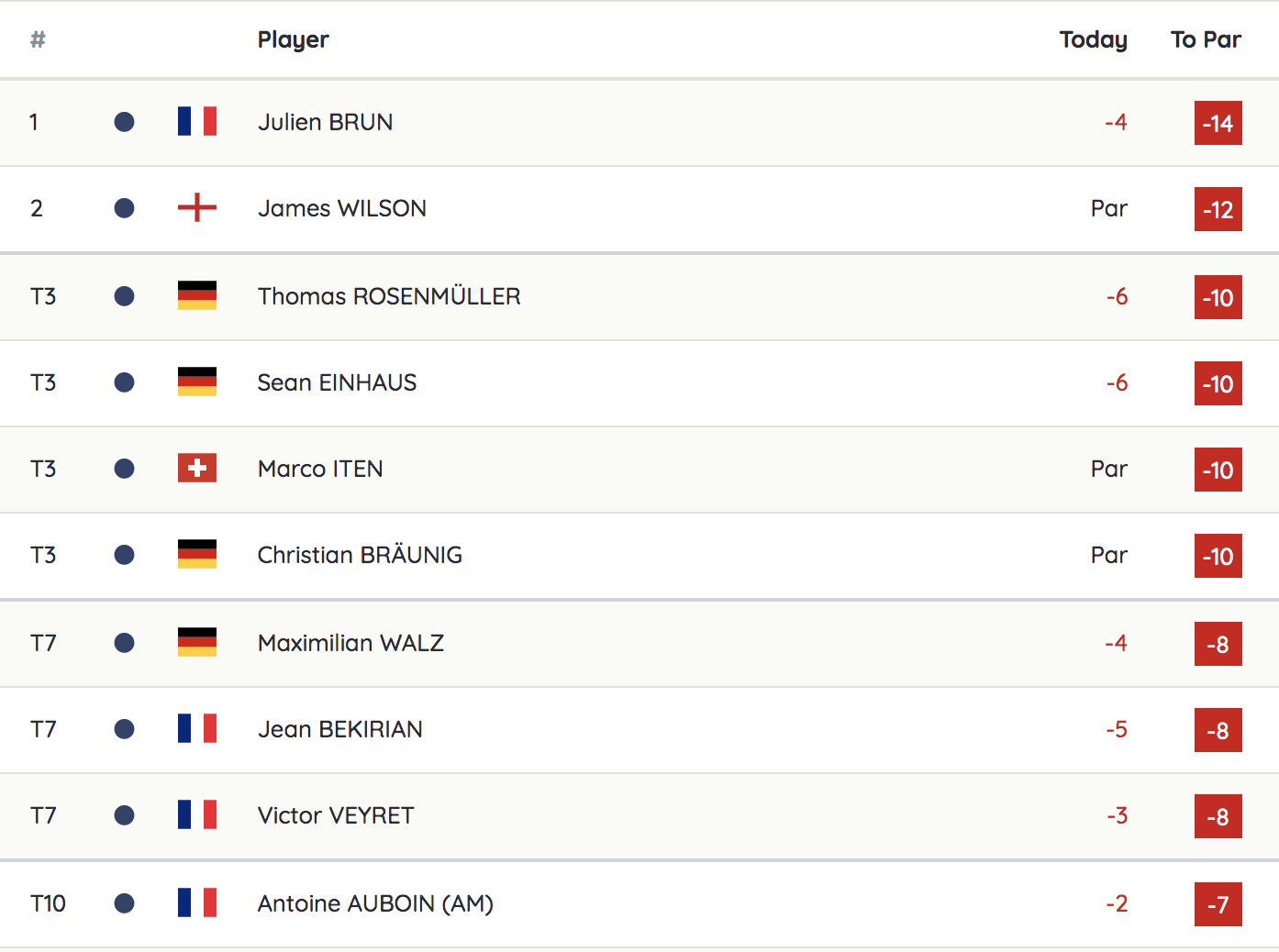The width and height of the screenshot is (1279, 952).
Task: Open Thomas ROSENMÜLLER's player name link
Action: 389,296
